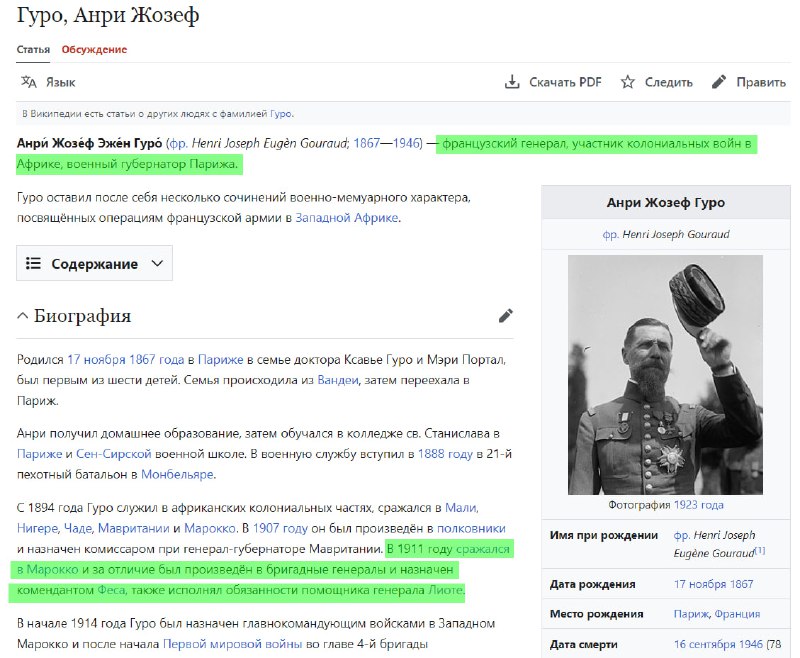Open the 17 ноября 1867 года link
800x658 pixels.
[126, 360]
